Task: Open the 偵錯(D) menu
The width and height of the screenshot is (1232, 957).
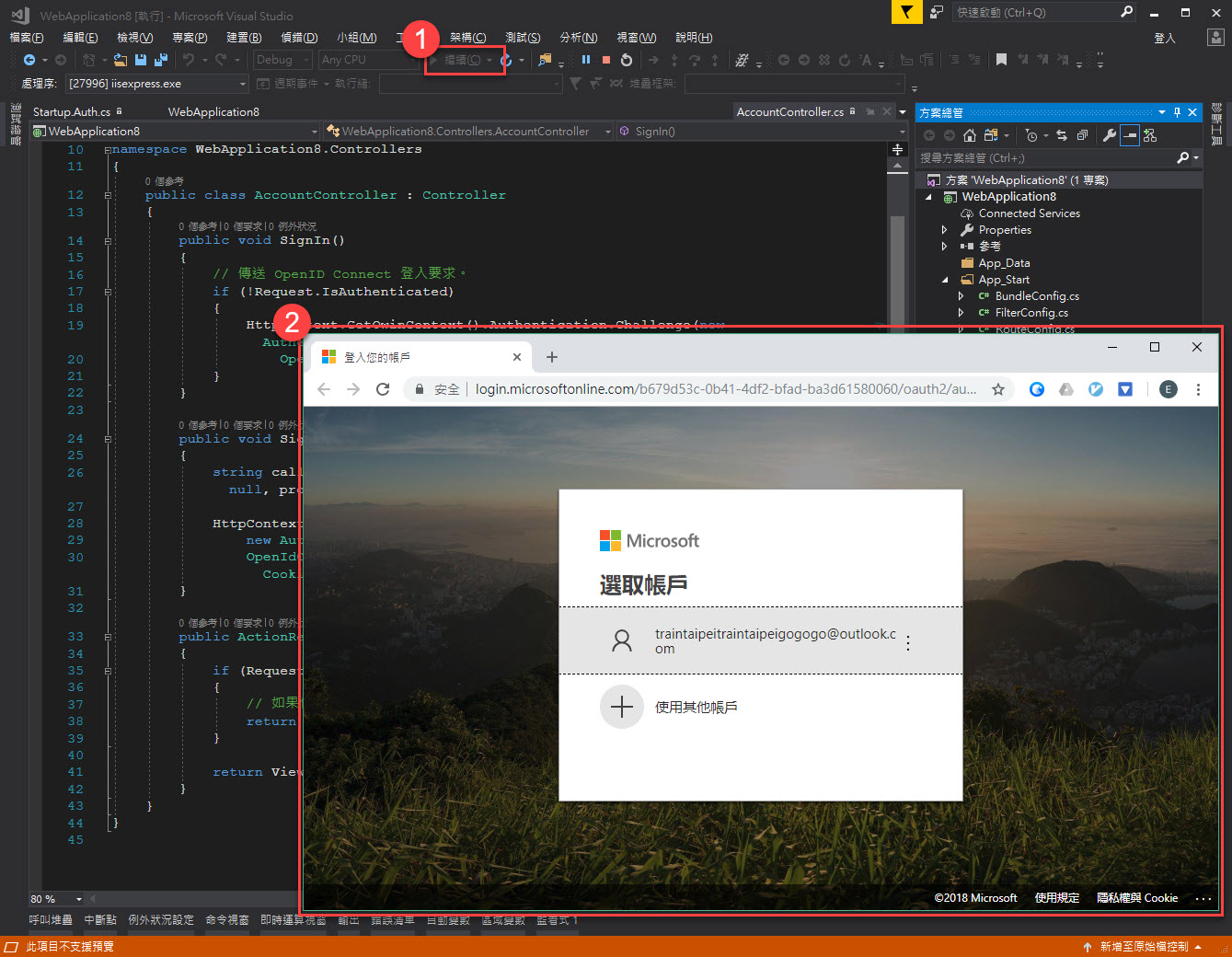Action: point(299,38)
